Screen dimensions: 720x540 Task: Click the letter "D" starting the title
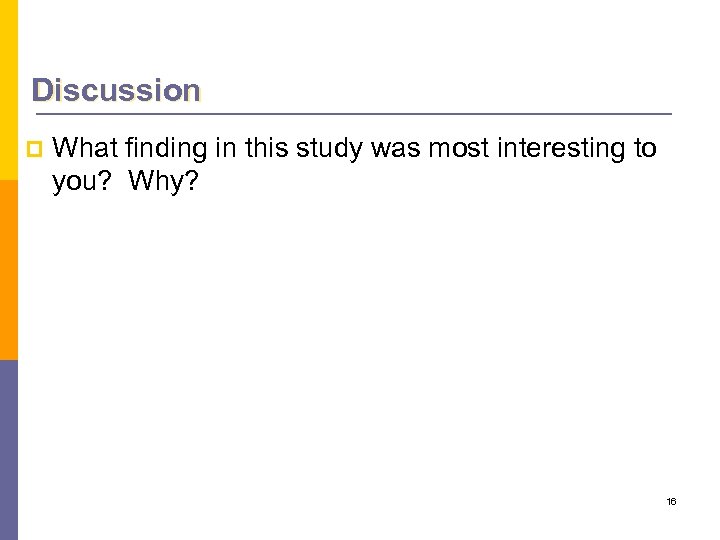coord(41,90)
